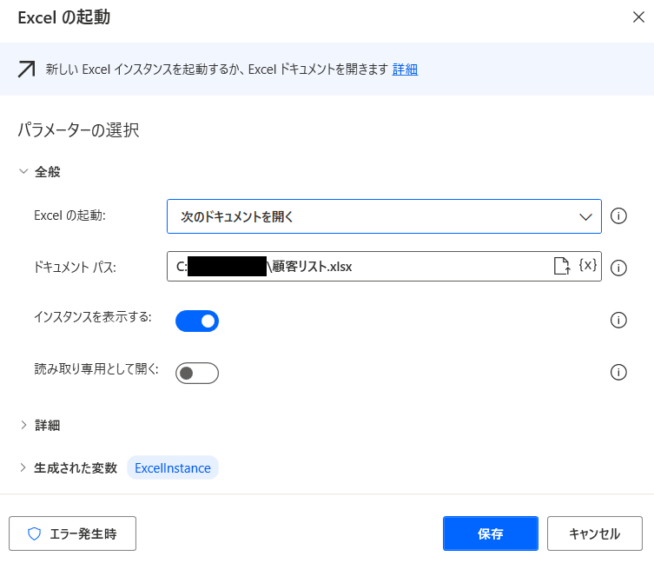The height and width of the screenshot is (563, 654).
Task: Click the インスタンスを表示する label
Action: pos(93,317)
